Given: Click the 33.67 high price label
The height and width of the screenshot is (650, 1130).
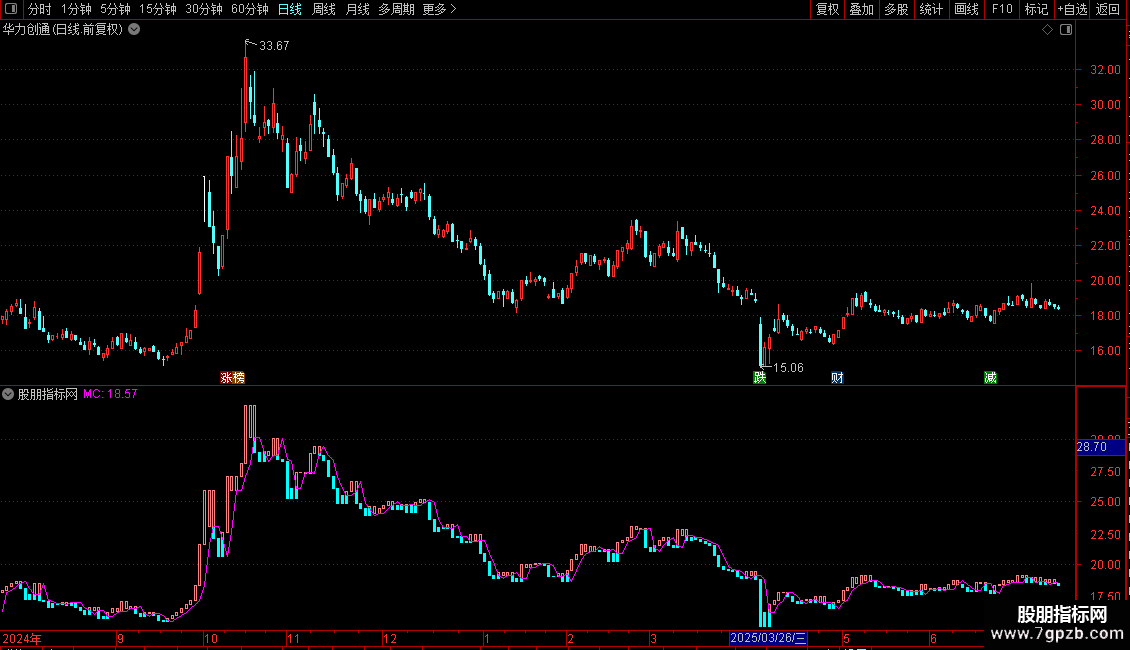Looking at the screenshot, I should point(274,46).
